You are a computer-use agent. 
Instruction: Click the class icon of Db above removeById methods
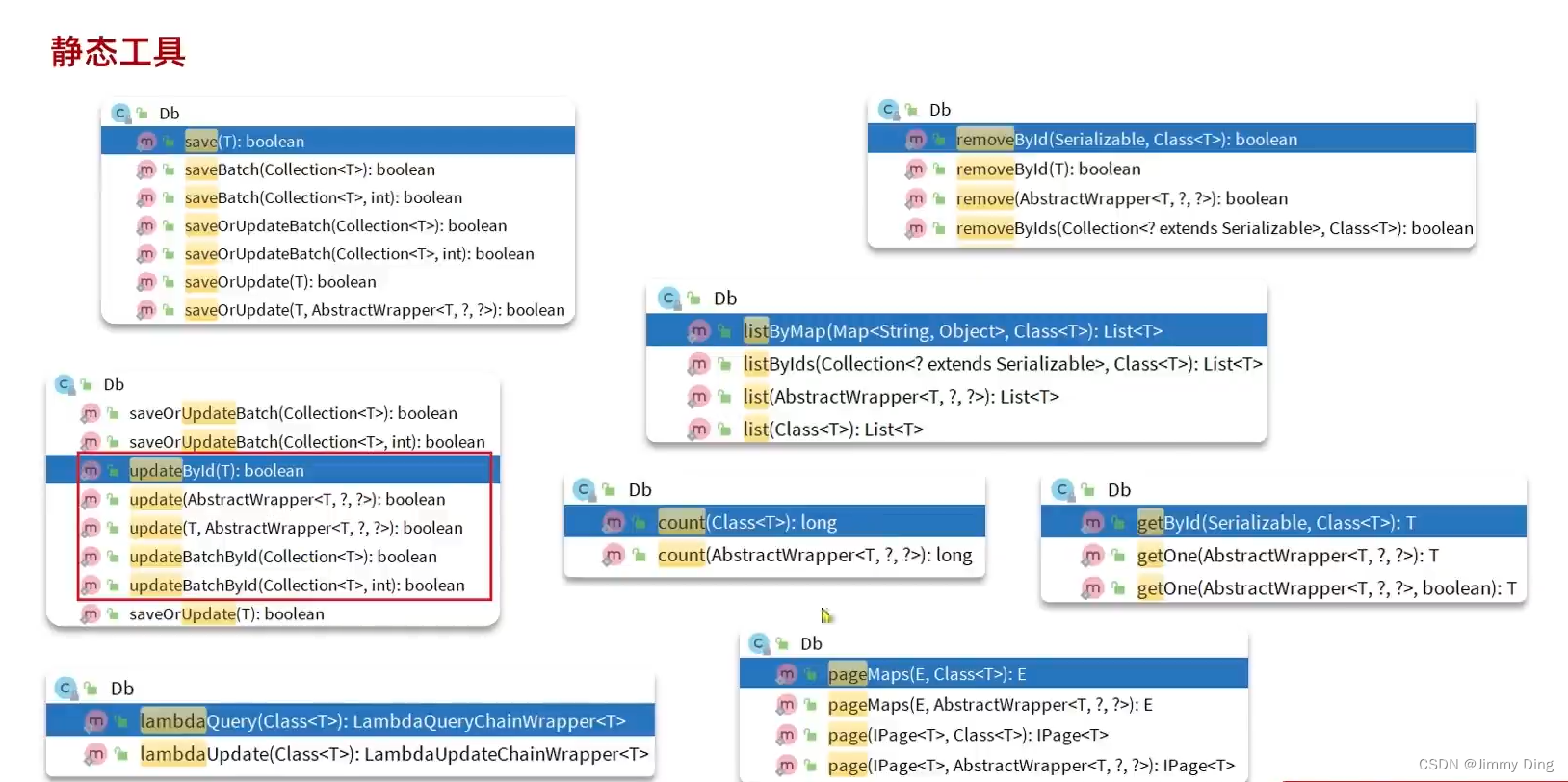click(889, 110)
